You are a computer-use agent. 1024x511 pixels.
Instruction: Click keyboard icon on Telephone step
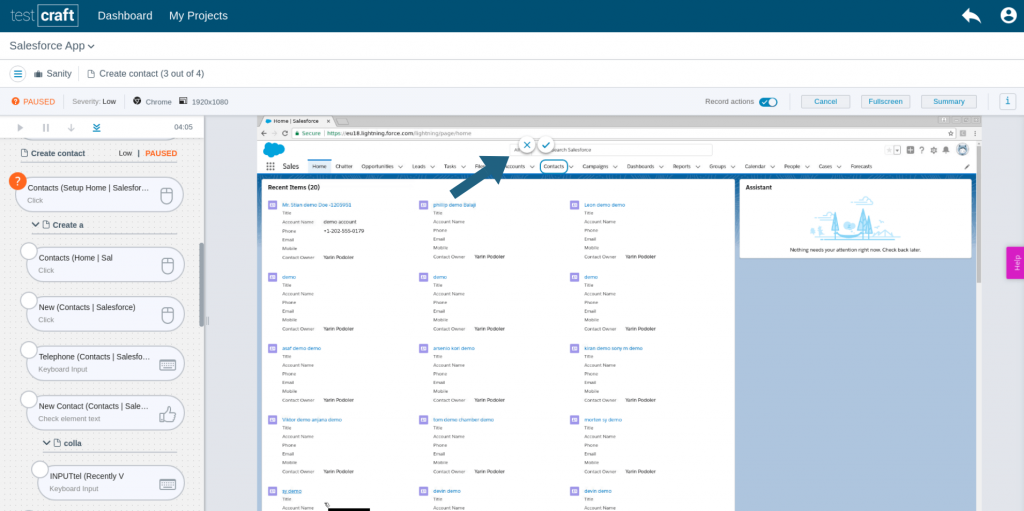(168, 365)
